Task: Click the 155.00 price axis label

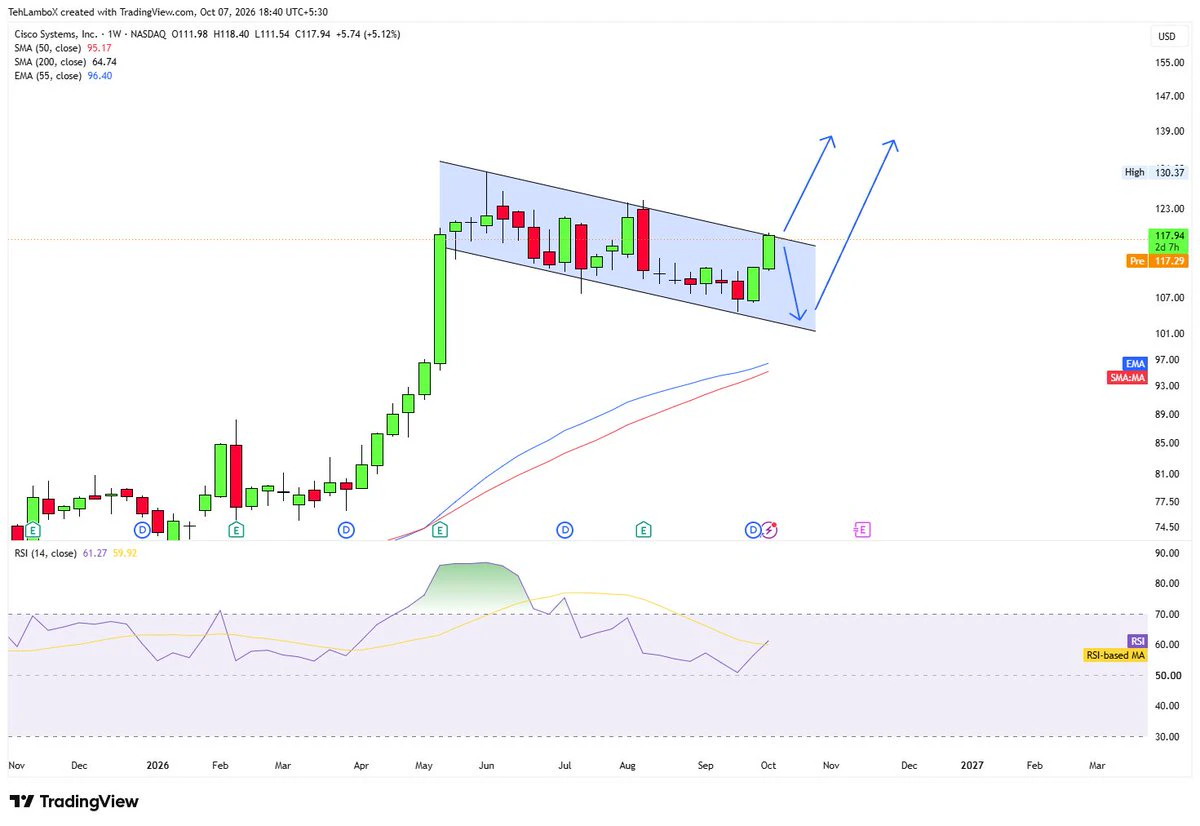Action: coord(1170,62)
